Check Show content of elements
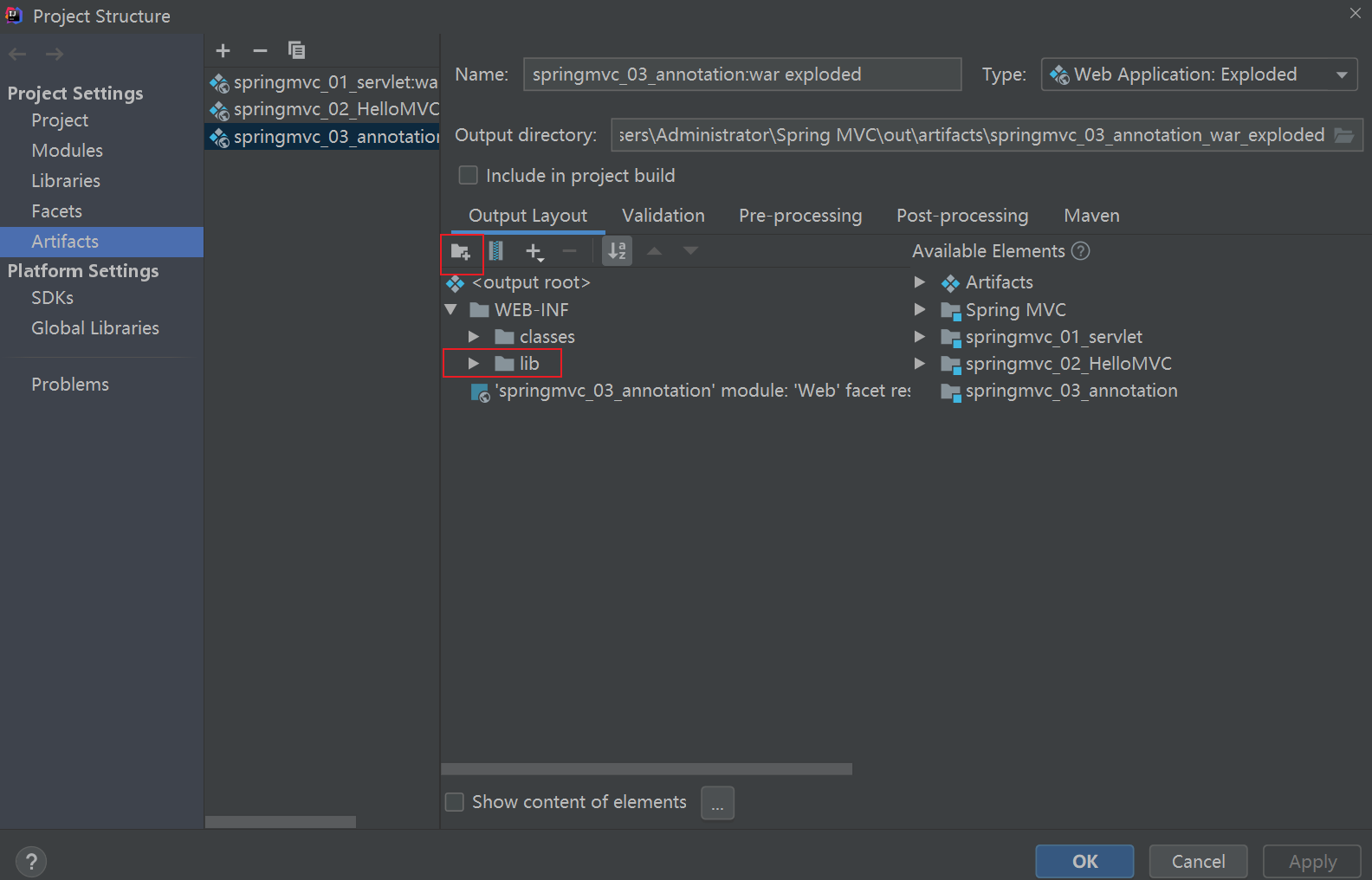This screenshot has width=1372, height=880. 455,802
